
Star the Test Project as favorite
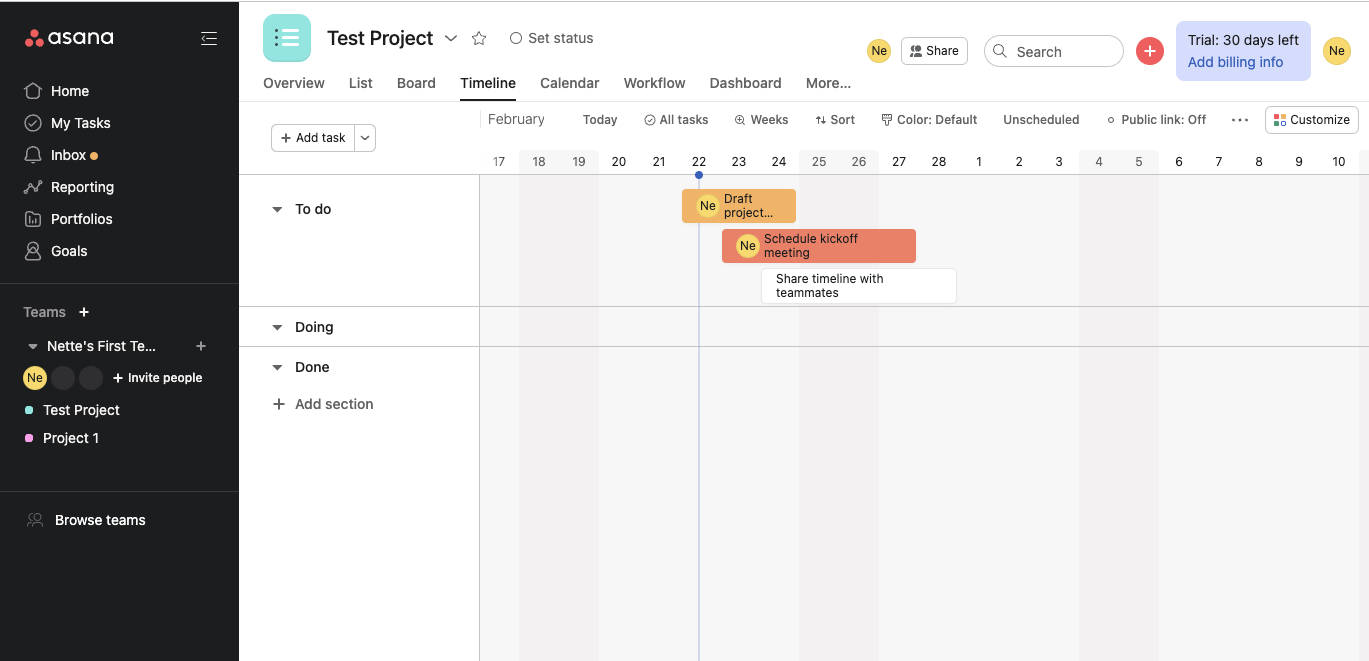pyautogui.click(x=479, y=38)
